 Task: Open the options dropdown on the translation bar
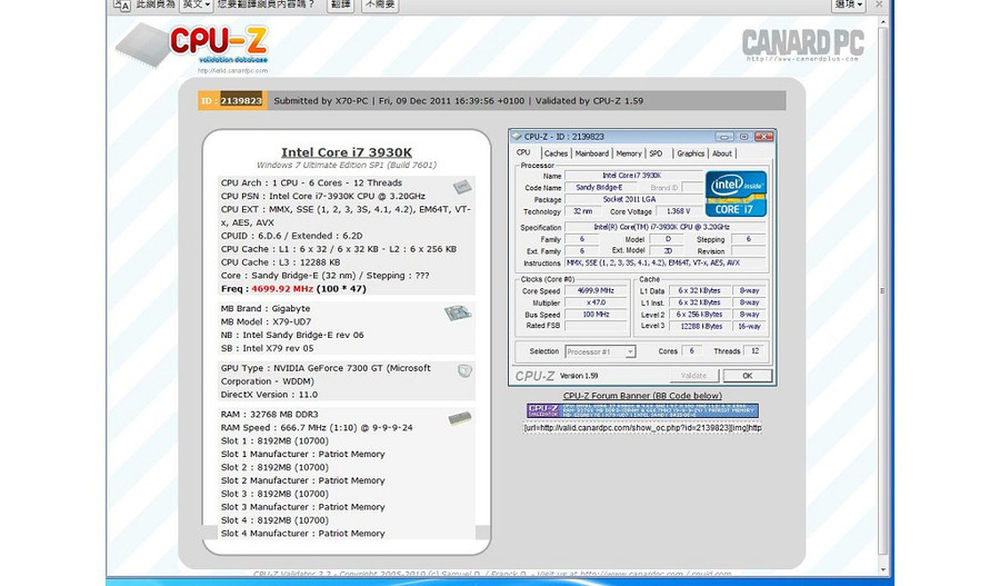click(x=848, y=5)
